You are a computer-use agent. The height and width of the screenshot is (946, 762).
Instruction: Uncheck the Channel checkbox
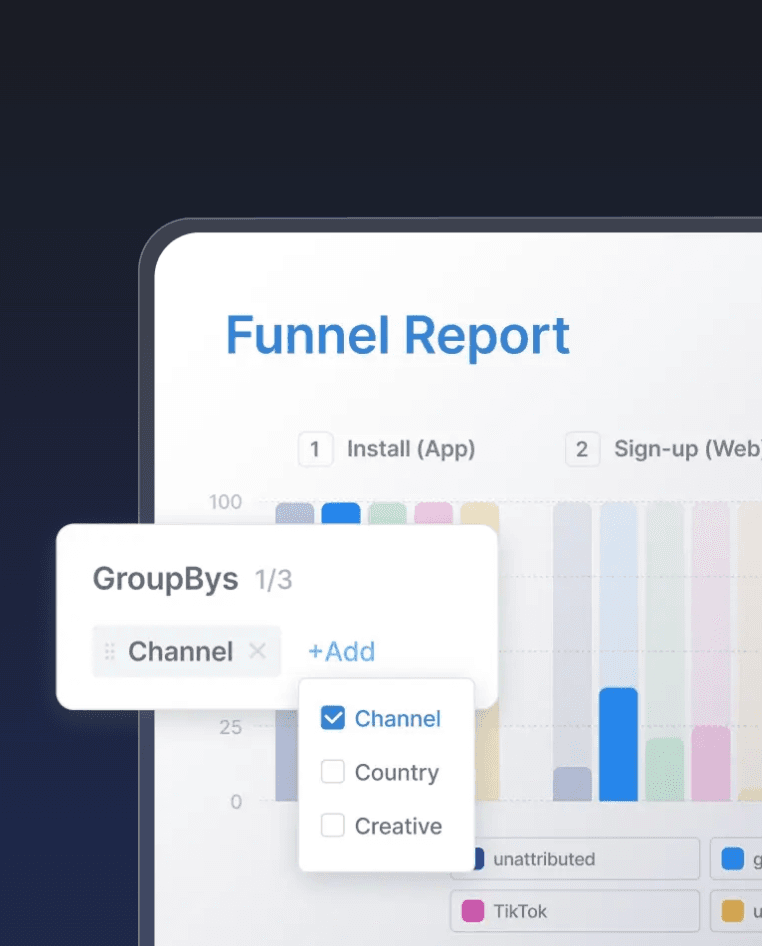332,718
